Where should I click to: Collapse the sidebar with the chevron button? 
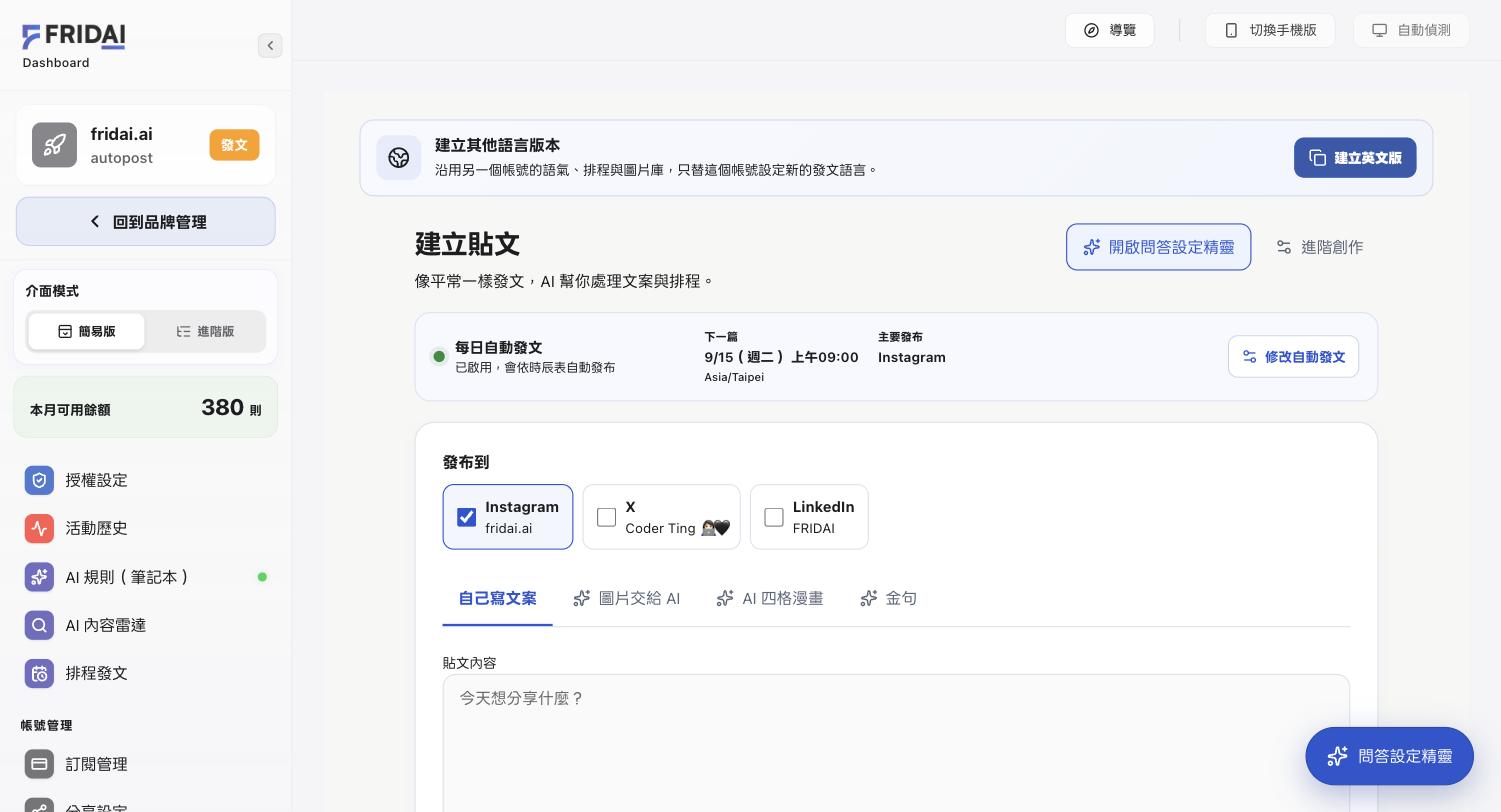click(x=270, y=45)
